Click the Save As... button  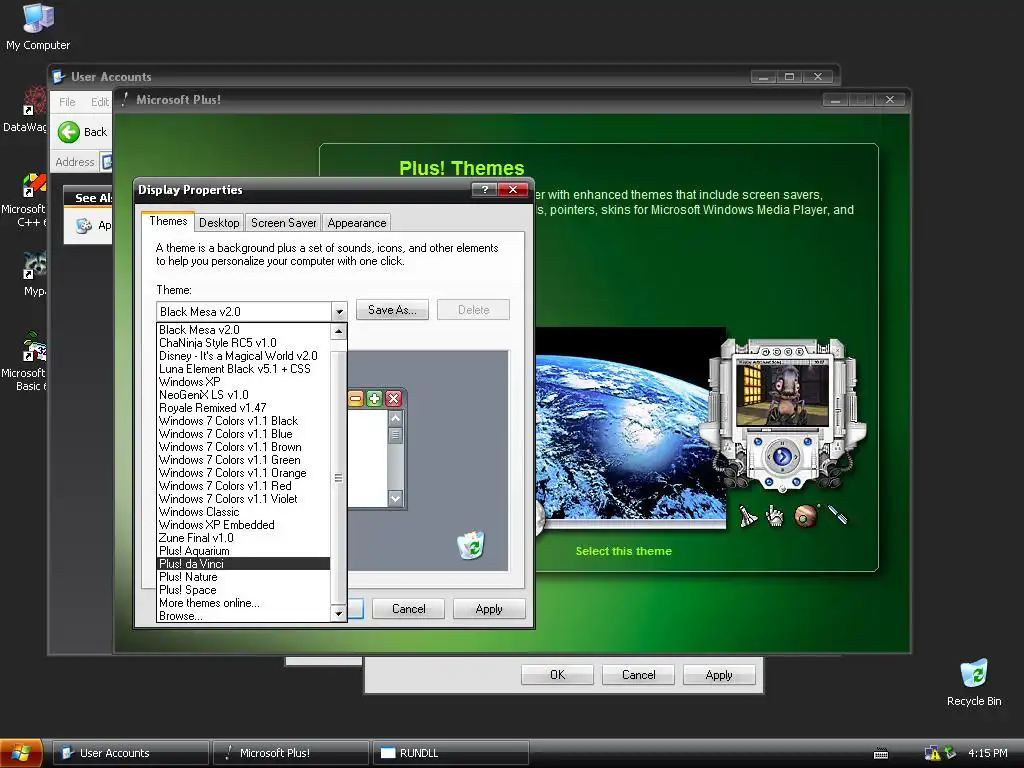(x=392, y=310)
